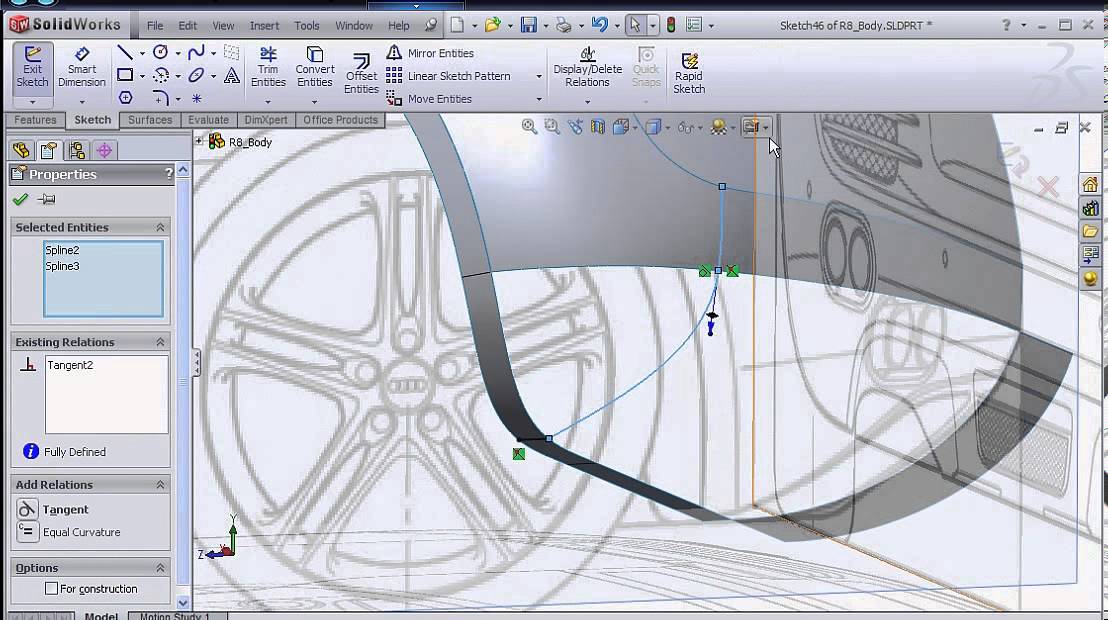Open the Spline tool dropdown arrow
This screenshot has height=620, width=1108.
click(213, 53)
